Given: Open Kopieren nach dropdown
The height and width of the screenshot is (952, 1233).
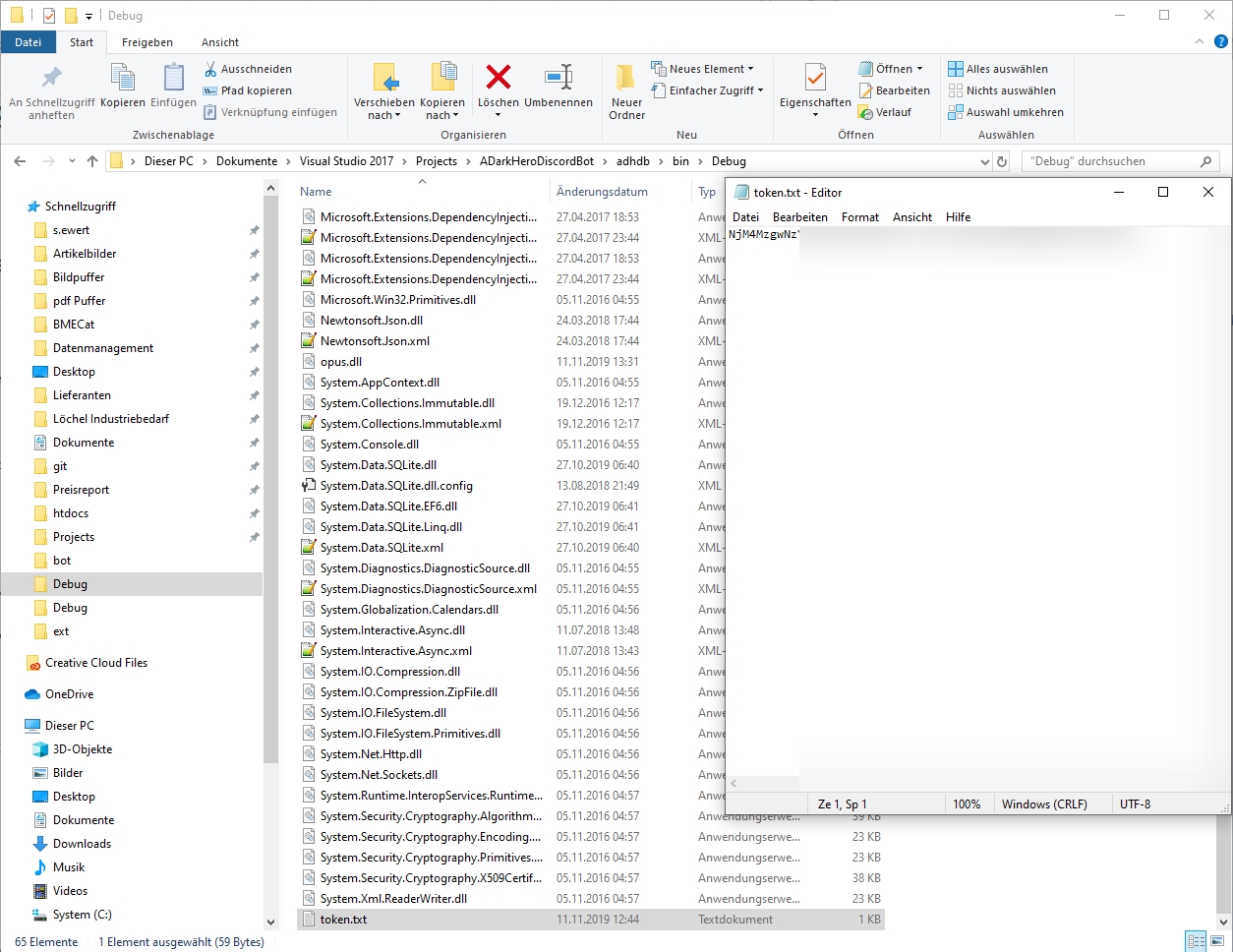Looking at the screenshot, I should pos(442,92).
